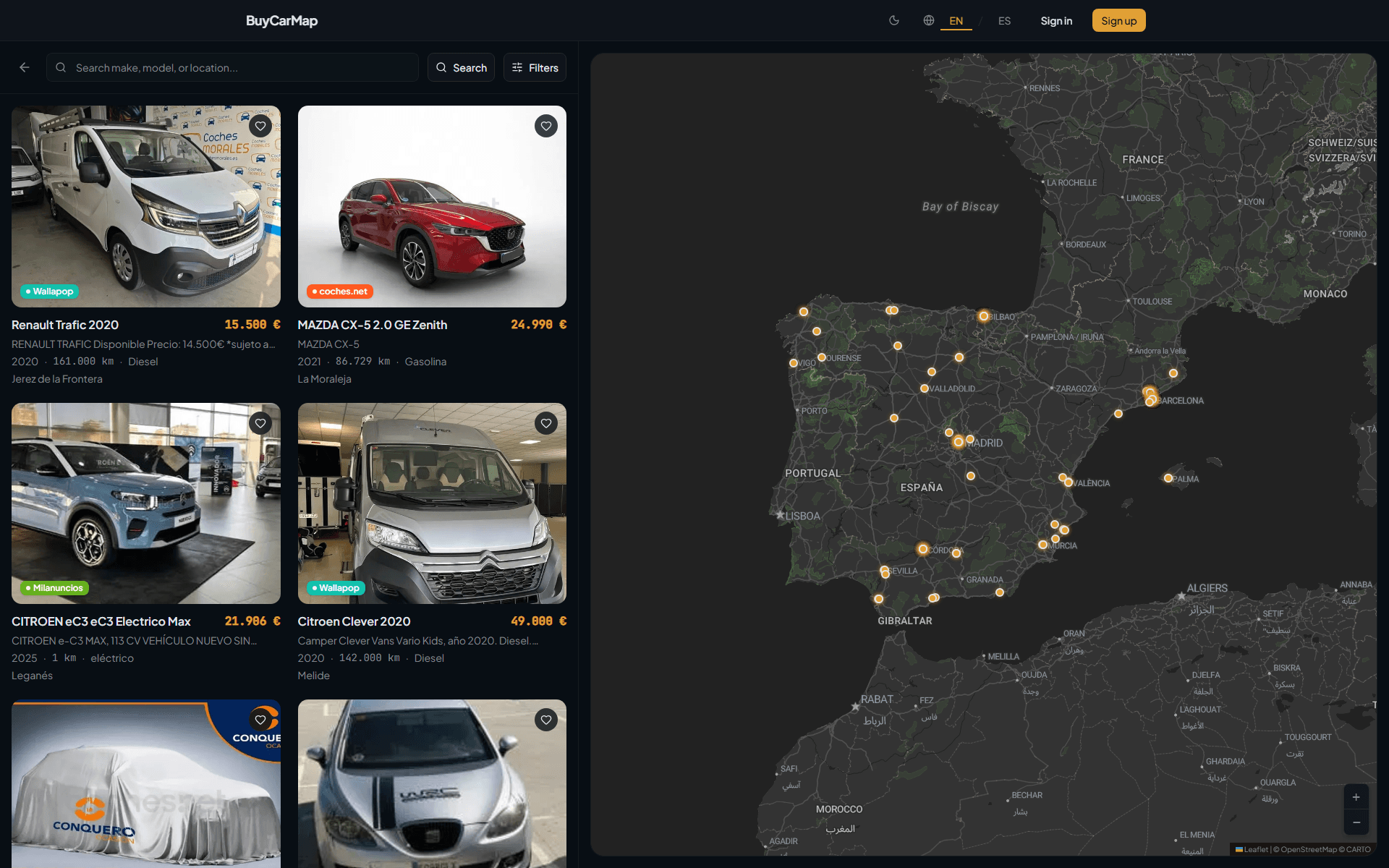Select the map marker at Bilbao
1389x868 pixels.
(983, 316)
